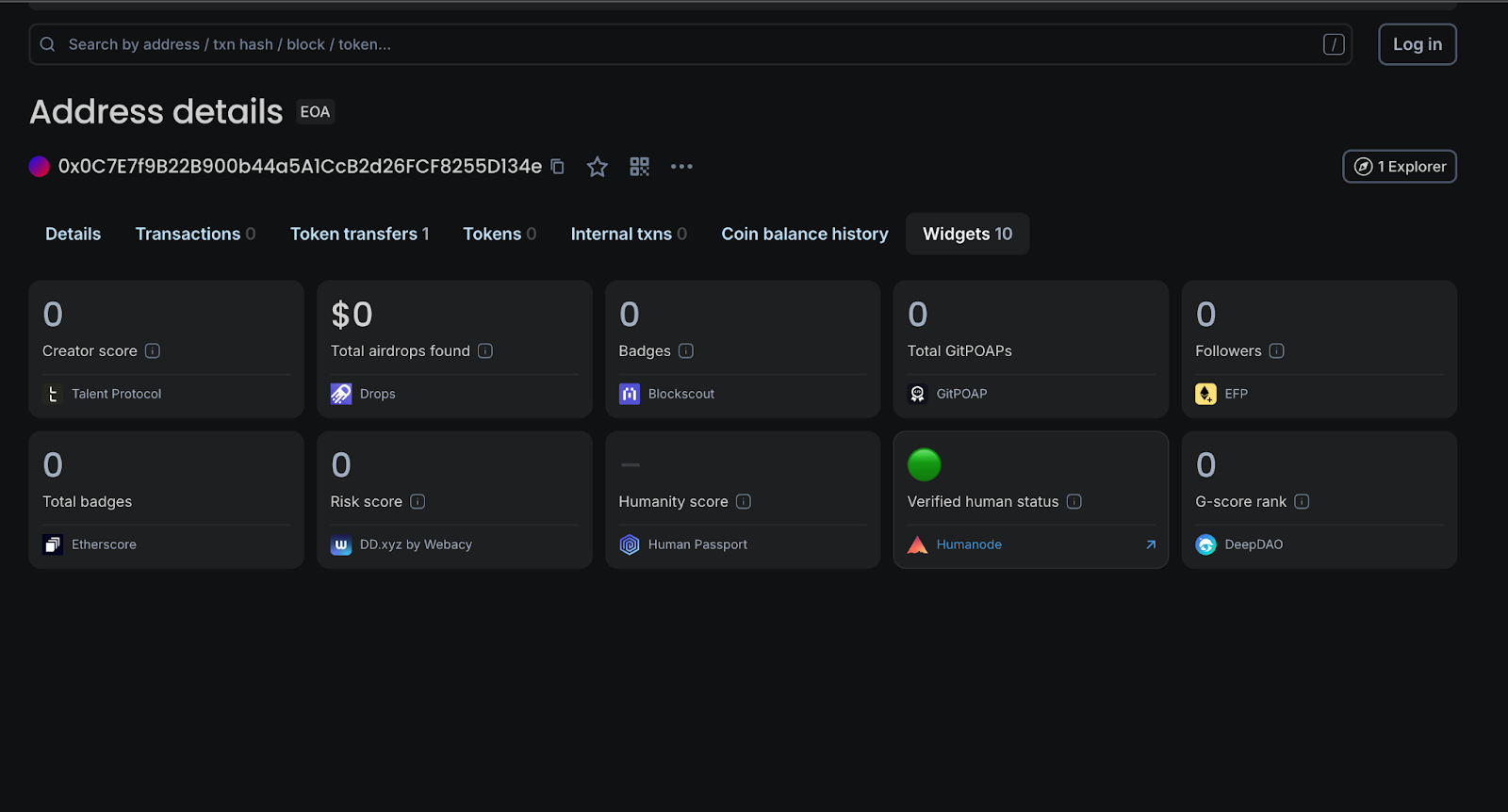This screenshot has width=1508, height=812.
Task: Click the green verified human status indicator
Action: click(x=925, y=464)
